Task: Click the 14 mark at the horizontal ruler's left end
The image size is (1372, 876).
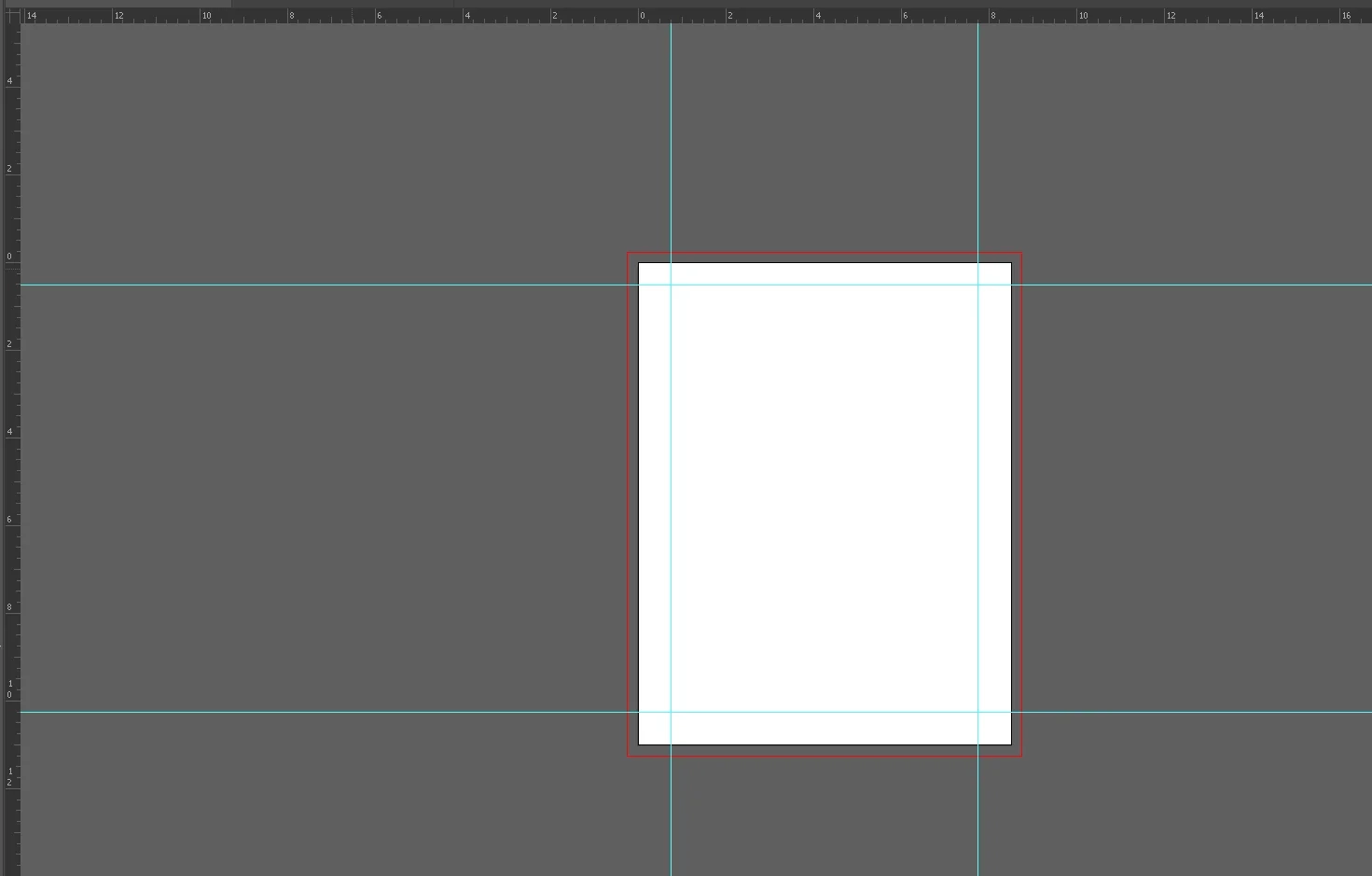Action: [x=31, y=16]
